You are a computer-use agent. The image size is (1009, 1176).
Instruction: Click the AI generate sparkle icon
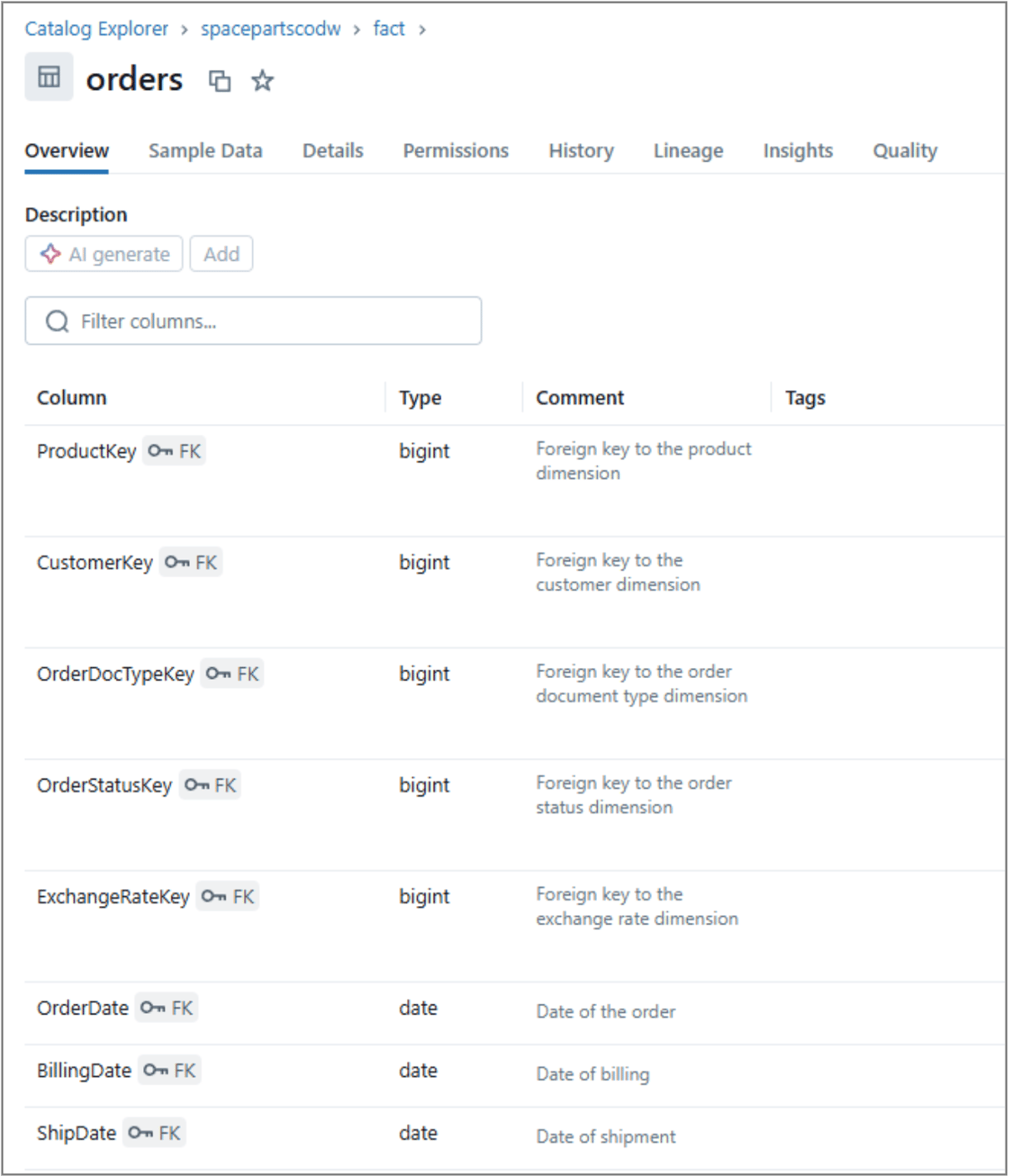(50, 253)
